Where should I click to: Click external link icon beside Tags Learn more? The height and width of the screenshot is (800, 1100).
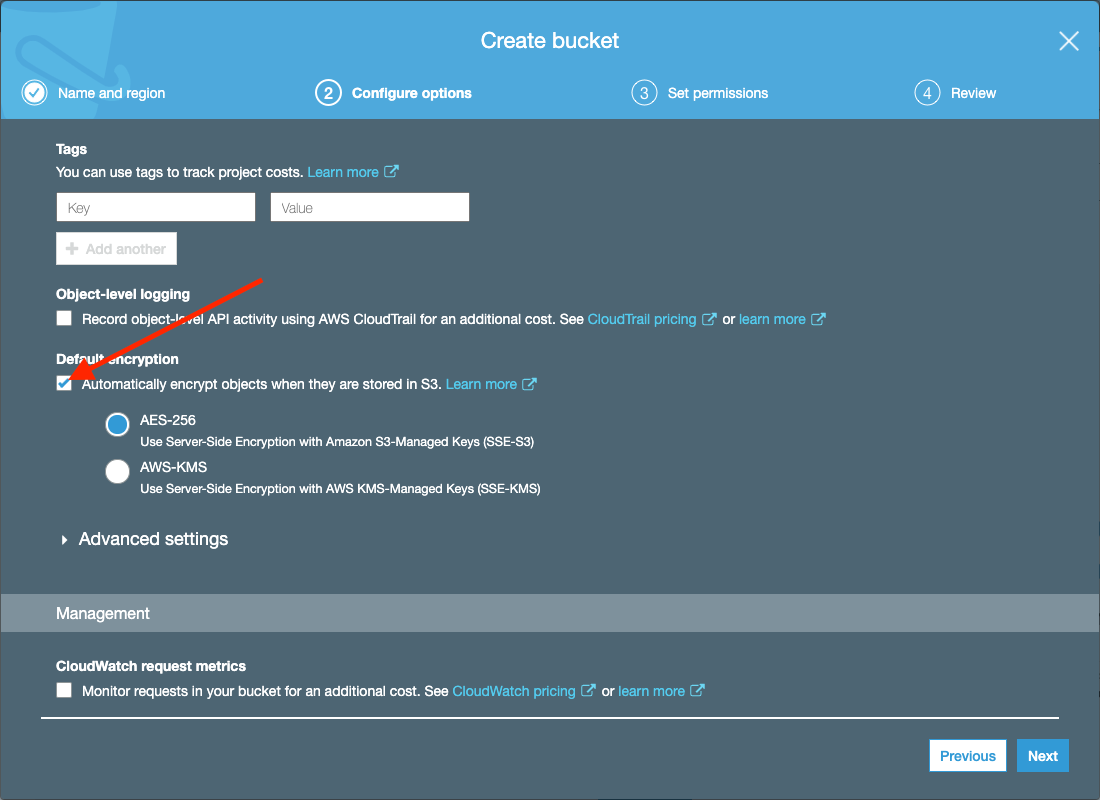[391, 171]
